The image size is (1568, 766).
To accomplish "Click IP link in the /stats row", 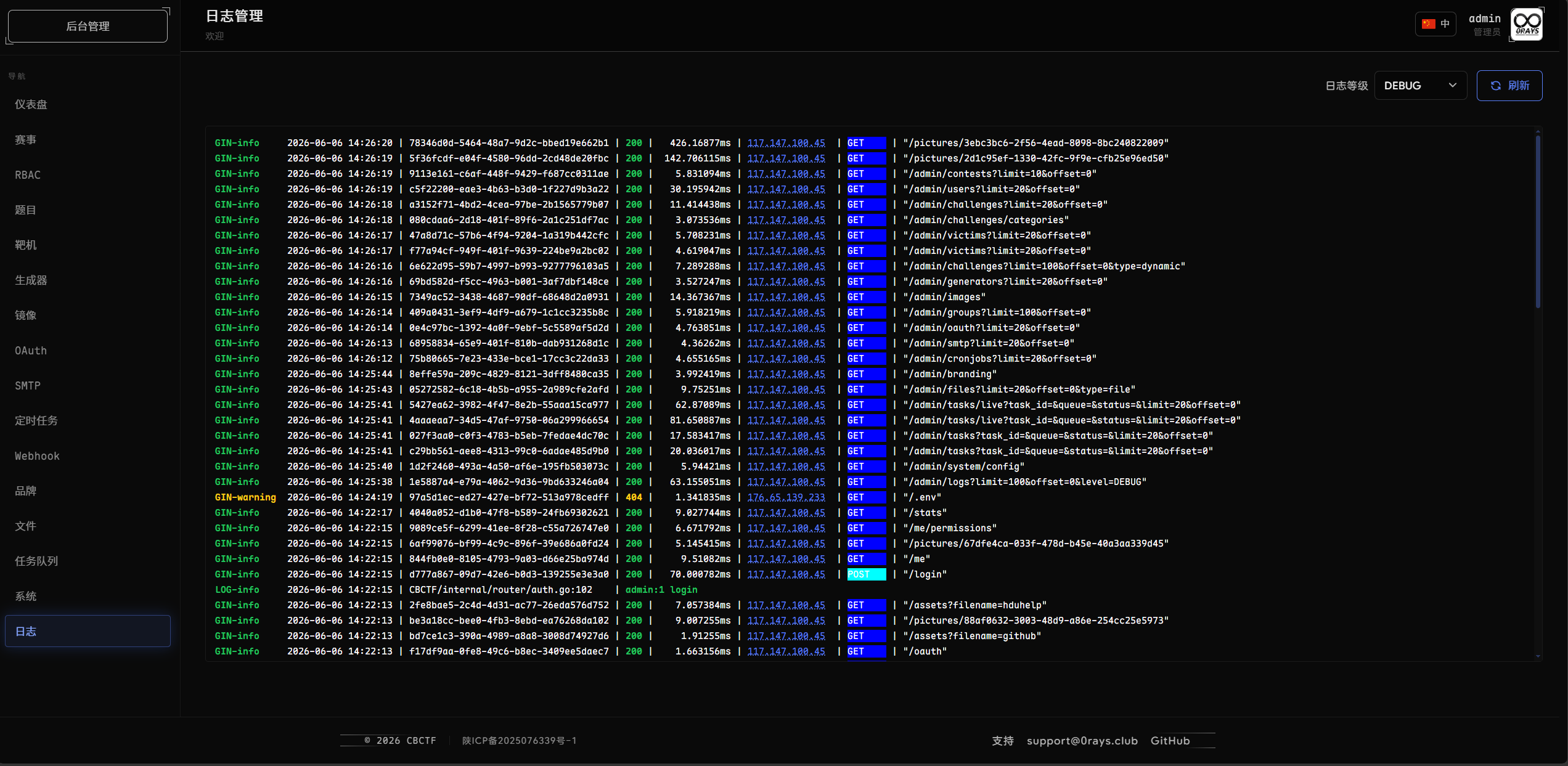I will point(786,513).
